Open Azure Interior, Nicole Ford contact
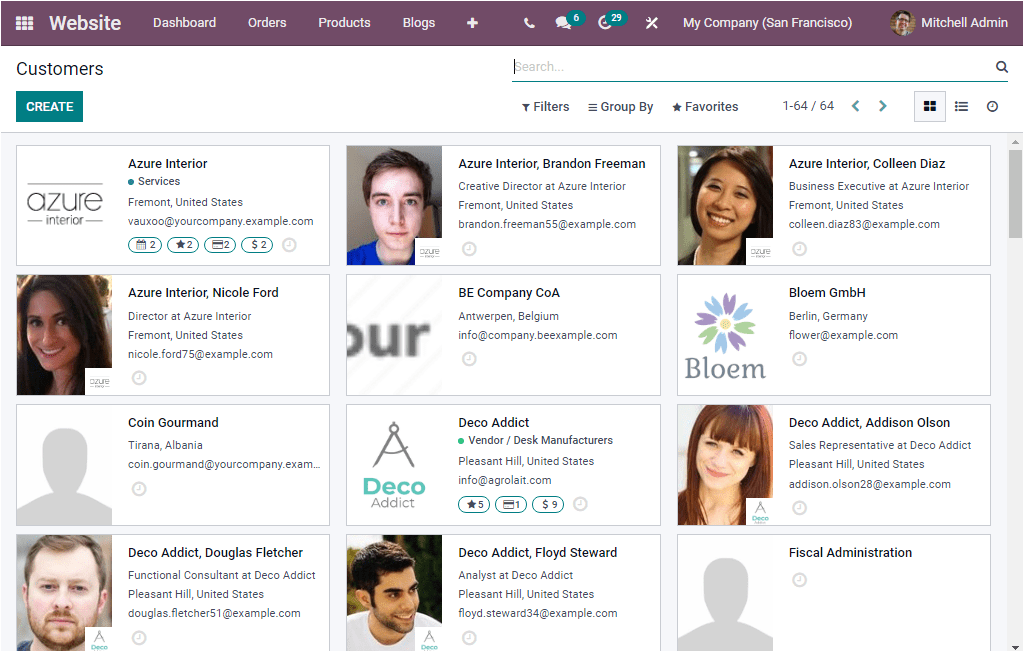The width and height of the screenshot is (1024, 652). coord(203,292)
